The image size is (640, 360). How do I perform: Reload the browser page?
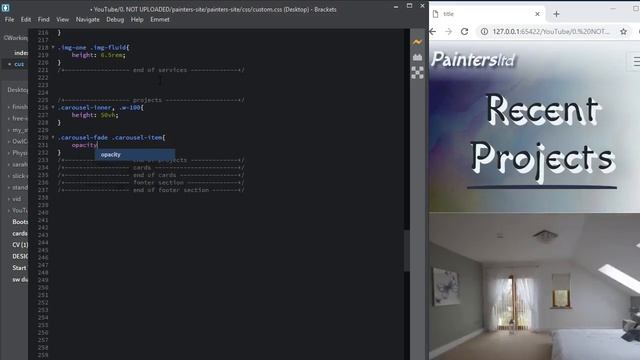click(464, 31)
